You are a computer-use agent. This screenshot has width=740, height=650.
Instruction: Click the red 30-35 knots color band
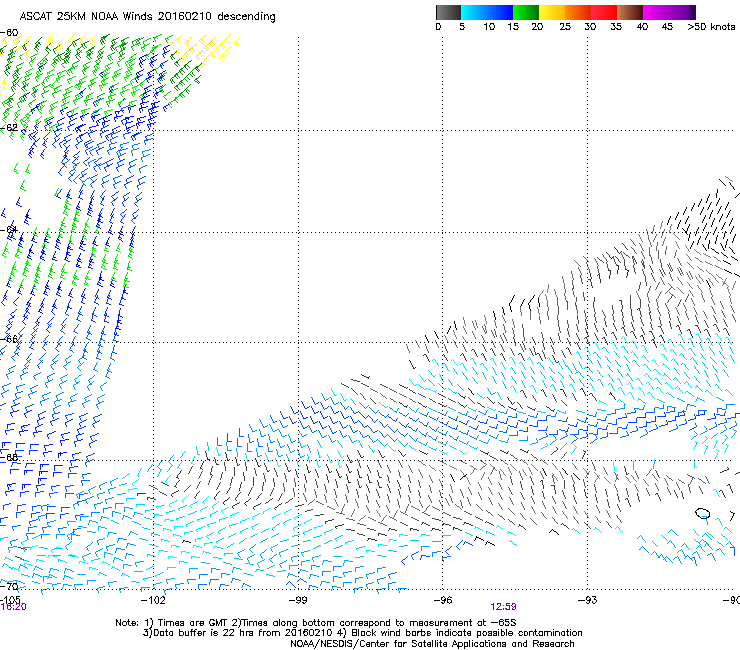coord(604,12)
